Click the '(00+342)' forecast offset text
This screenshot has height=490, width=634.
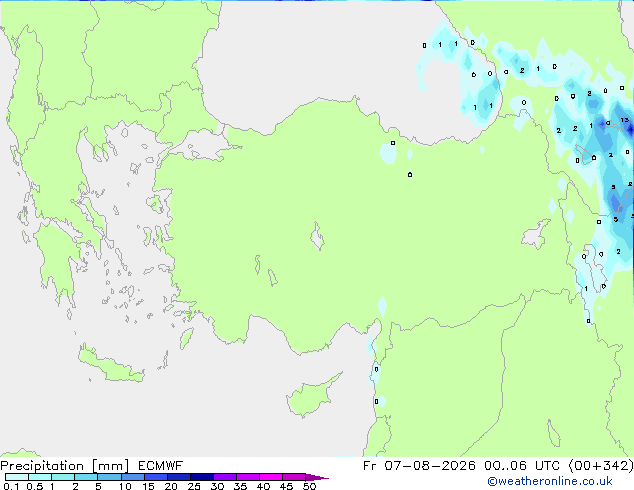click(x=601, y=466)
